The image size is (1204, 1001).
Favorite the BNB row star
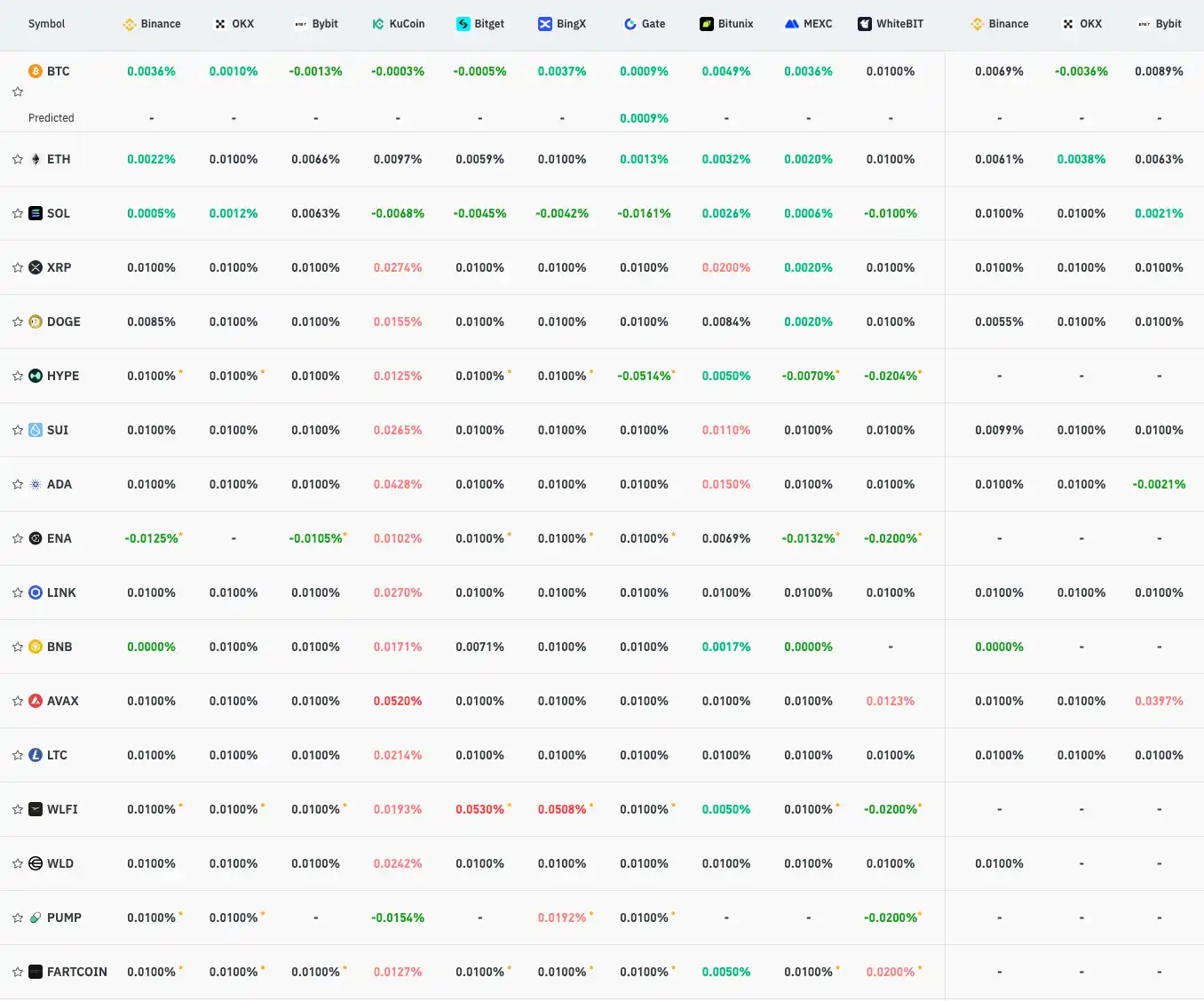pos(18,647)
